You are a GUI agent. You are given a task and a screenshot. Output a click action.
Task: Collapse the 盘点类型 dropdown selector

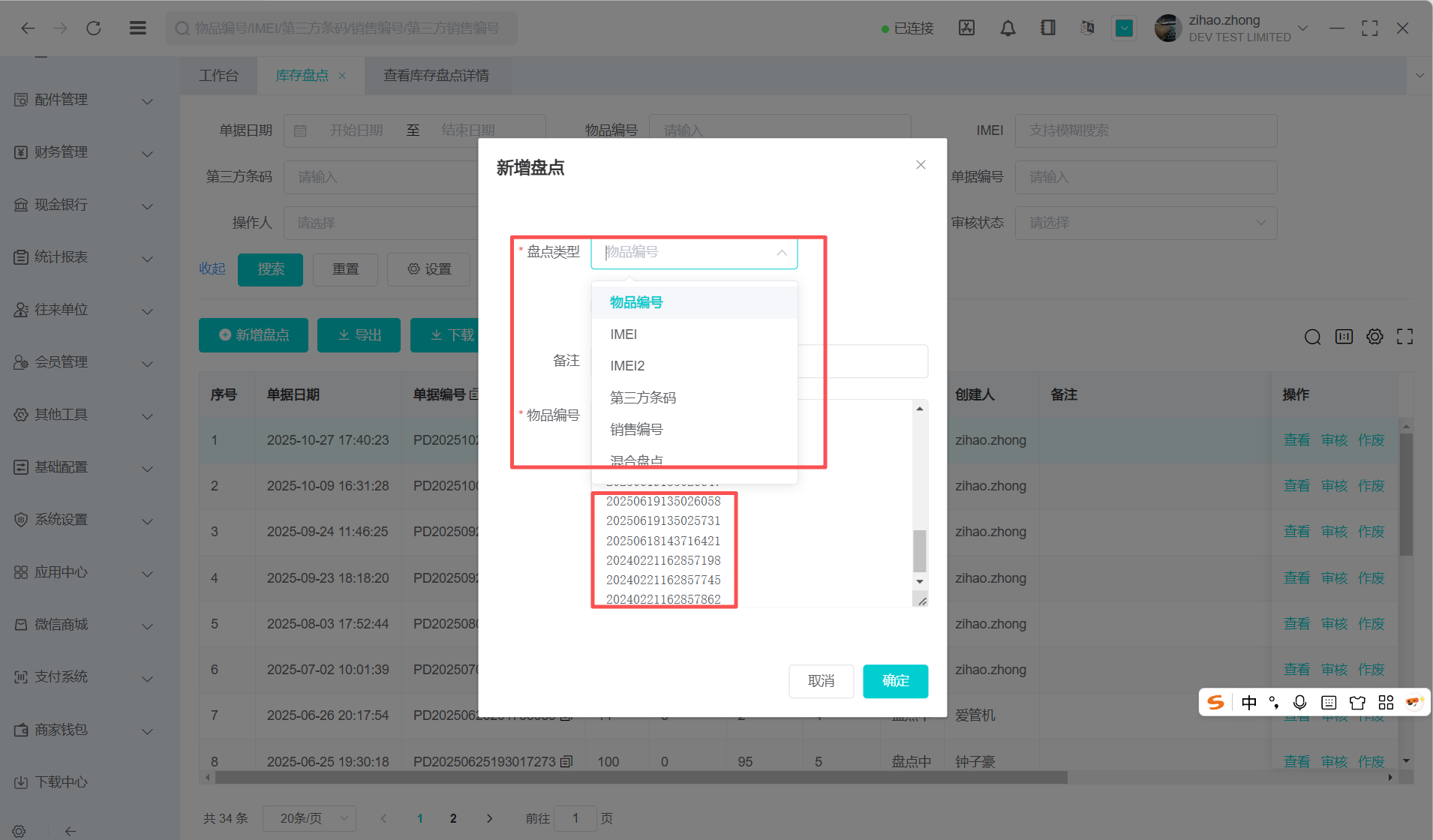[x=781, y=253]
